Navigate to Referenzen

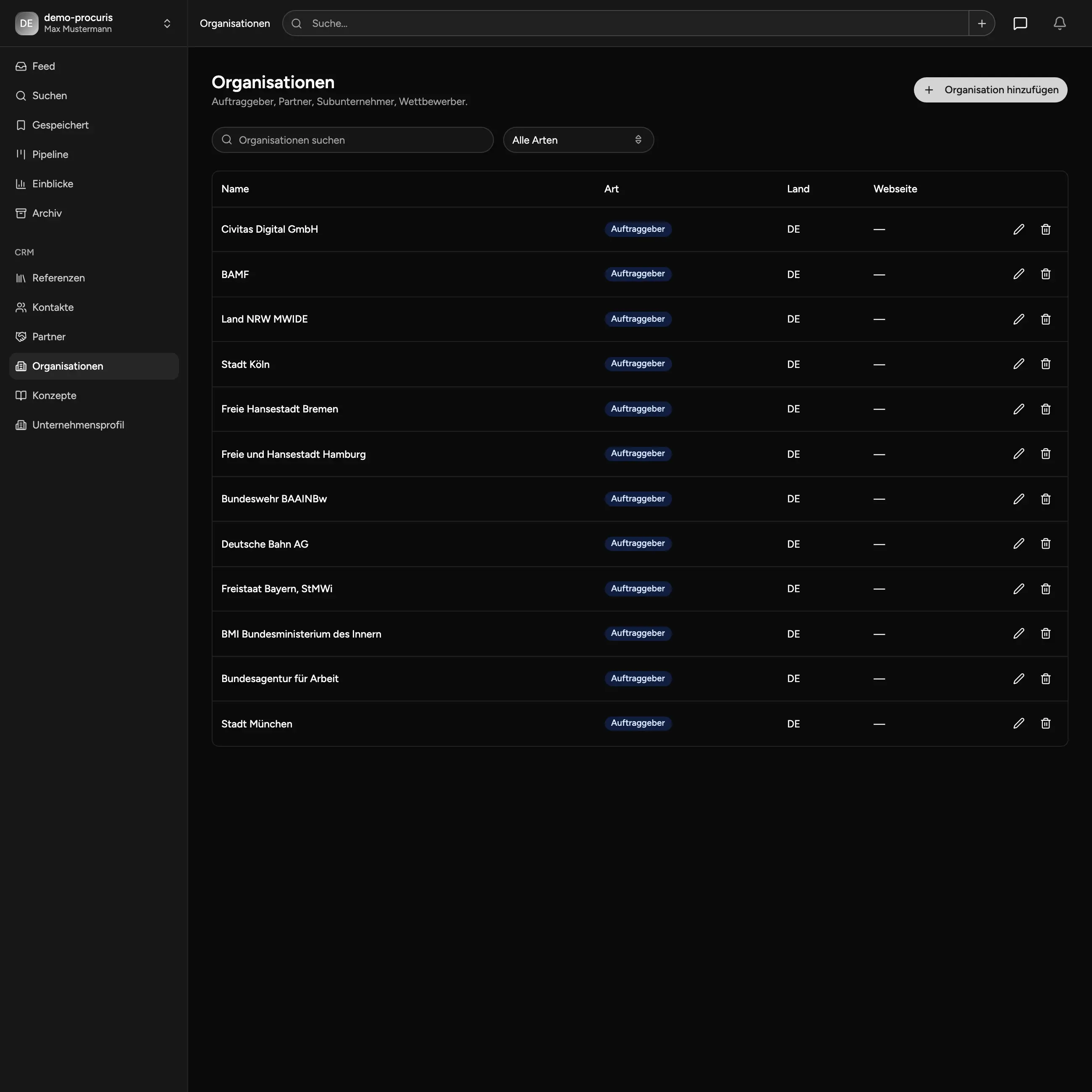(x=94, y=278)
